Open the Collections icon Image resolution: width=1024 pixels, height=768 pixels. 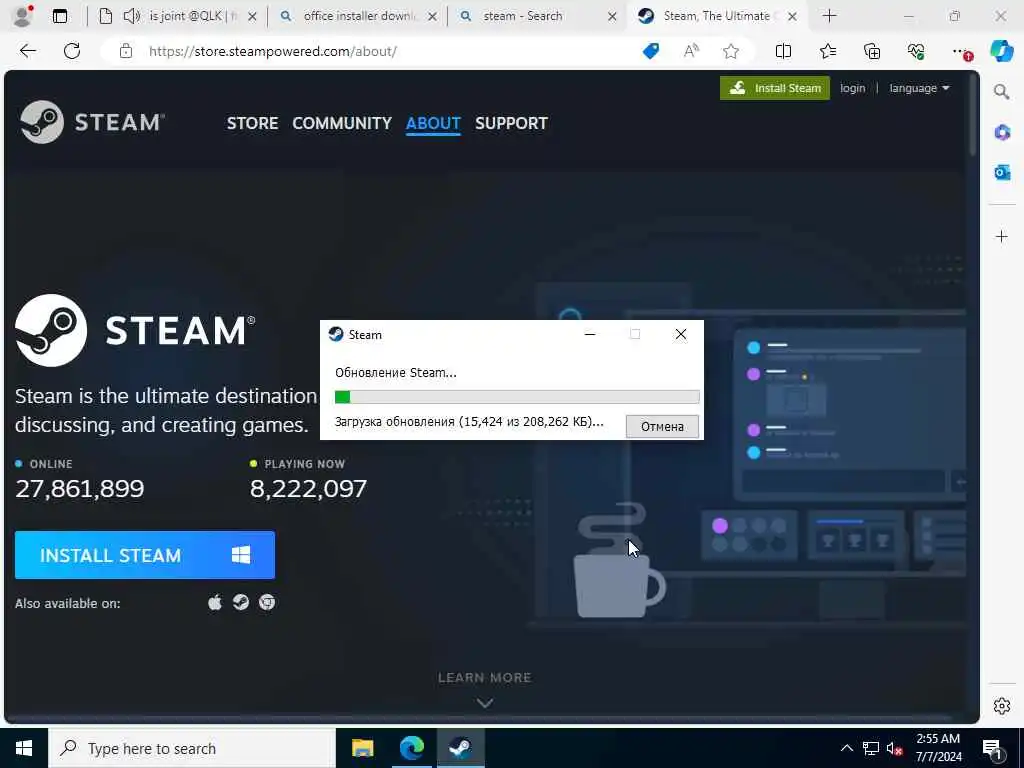pos(872,51)
